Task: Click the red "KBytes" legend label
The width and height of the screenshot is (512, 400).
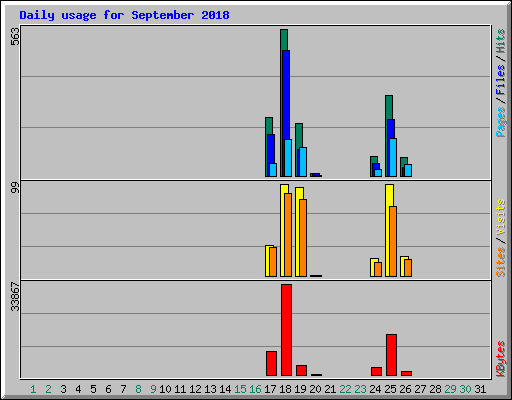Action: pyautogui.click(x=500, y=359)
